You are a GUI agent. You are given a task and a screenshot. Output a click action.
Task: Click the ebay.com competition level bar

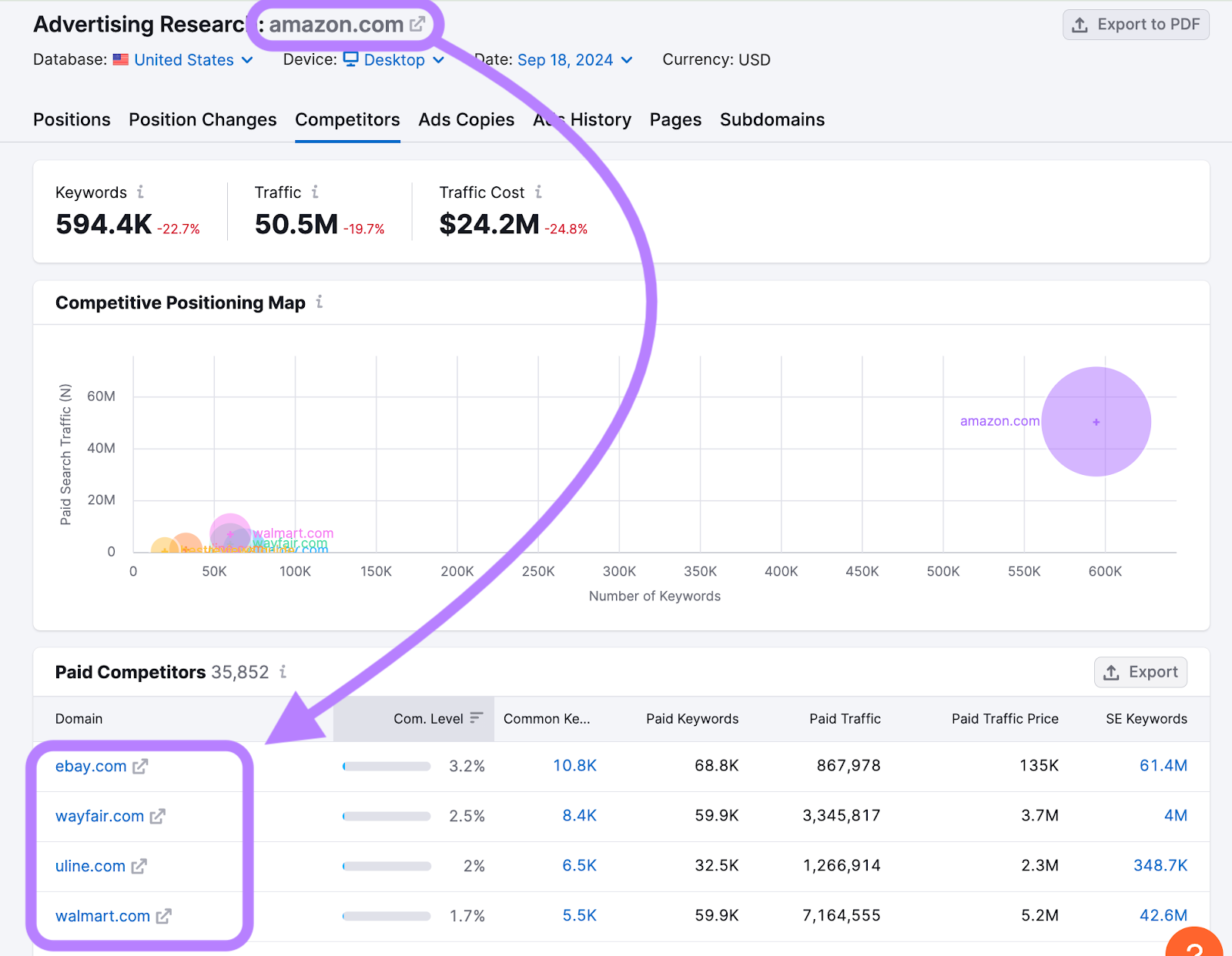[387, 766]
